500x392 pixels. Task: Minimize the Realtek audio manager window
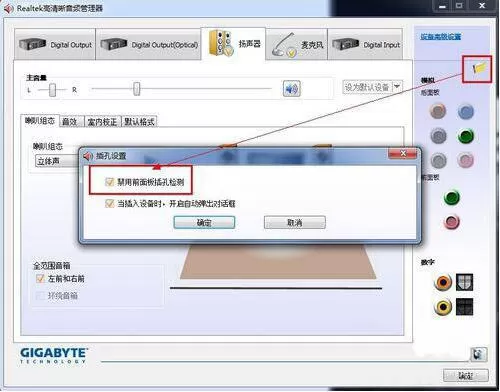(x=442, y=6)
